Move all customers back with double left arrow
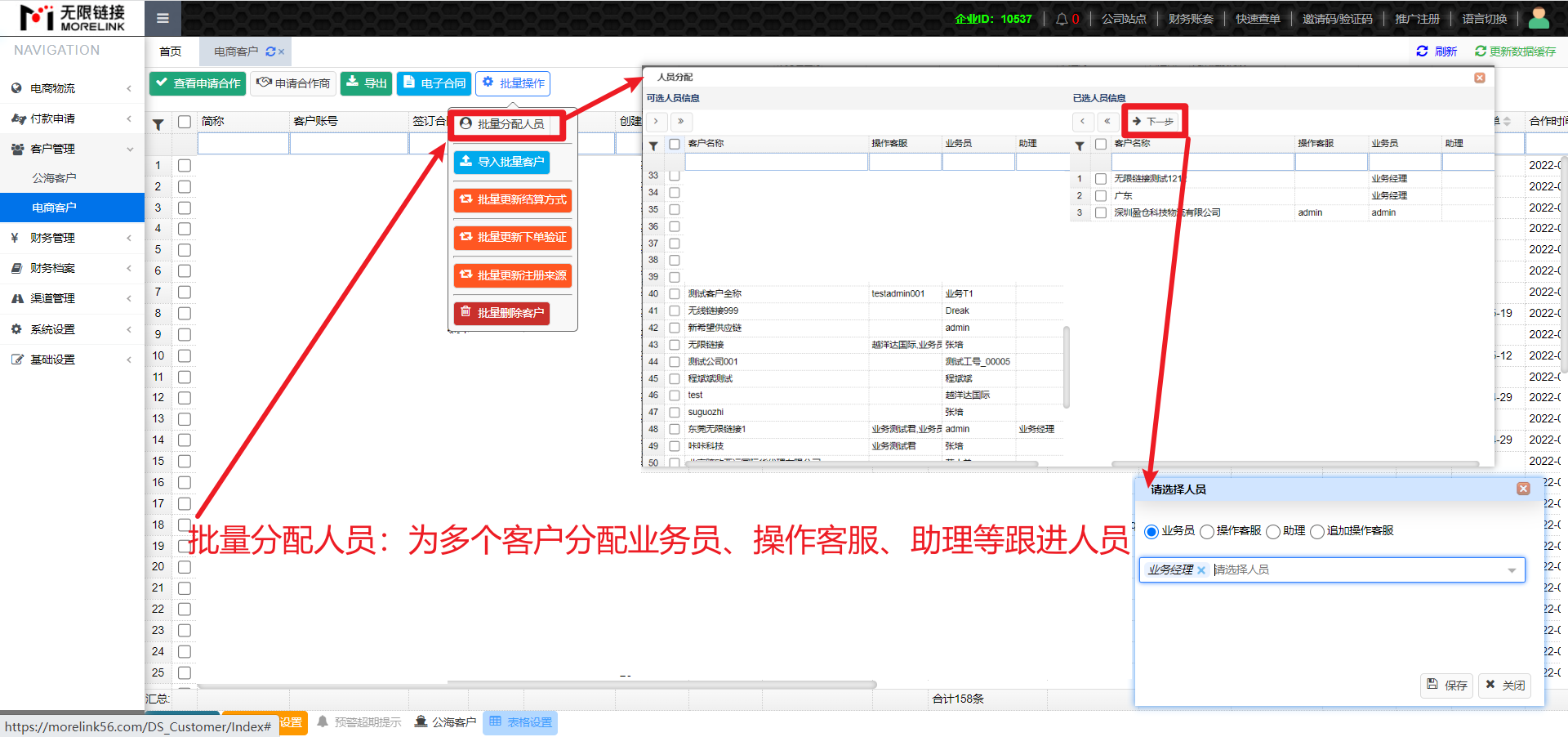The image size is (1568, 737). coord(1107,121)
